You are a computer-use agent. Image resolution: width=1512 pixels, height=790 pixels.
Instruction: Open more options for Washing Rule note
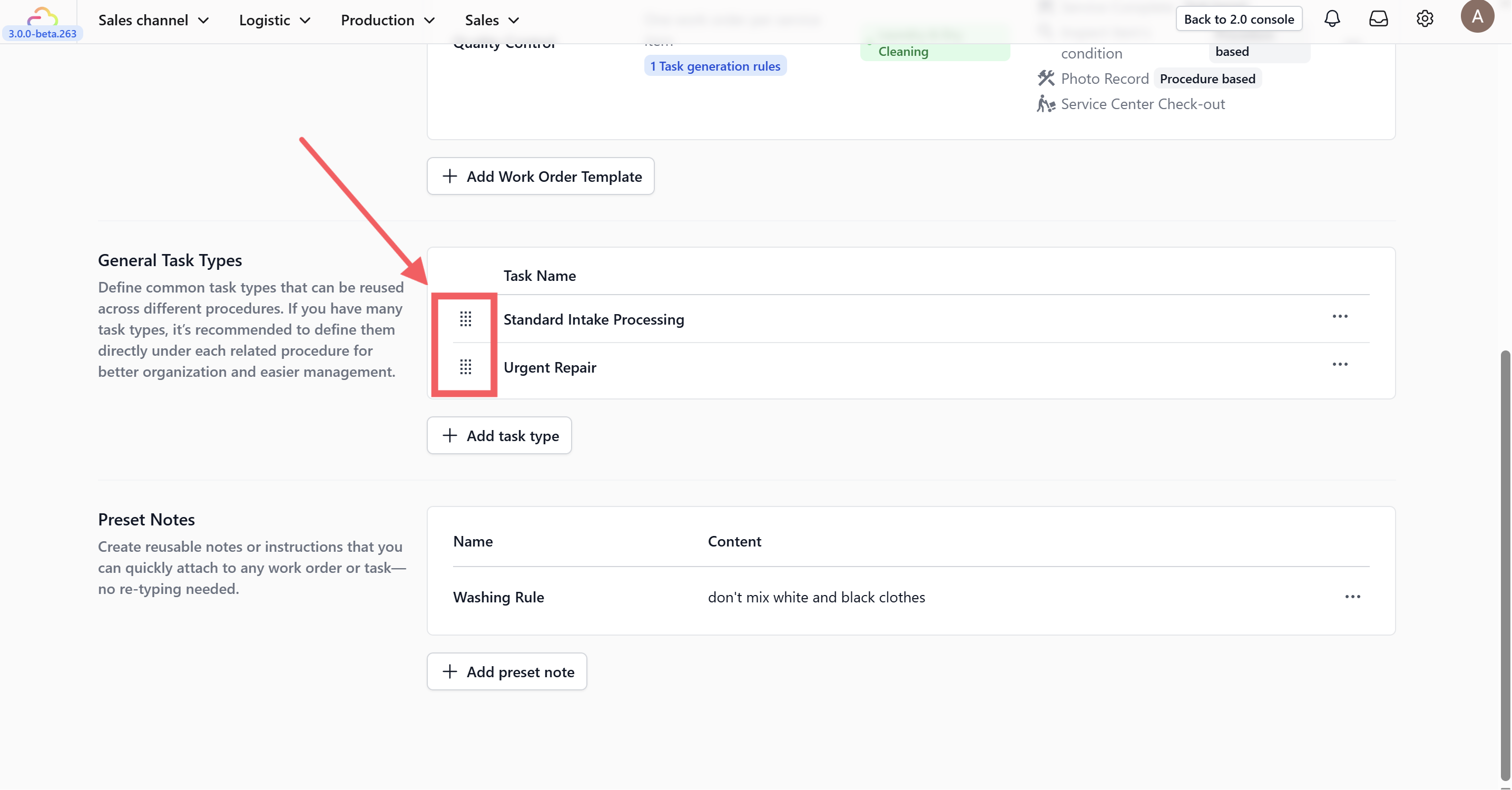click(x=1352, y=597)
